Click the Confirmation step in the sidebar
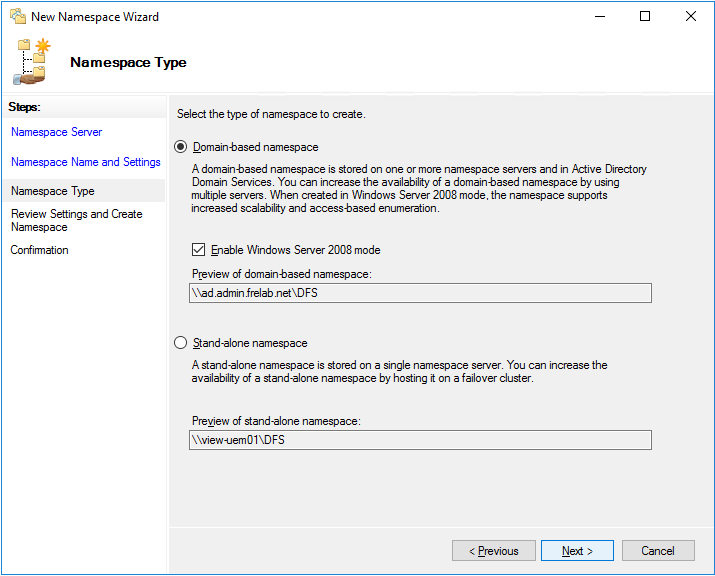The height and width of the screenshot is (576, 715). point(39,250)
